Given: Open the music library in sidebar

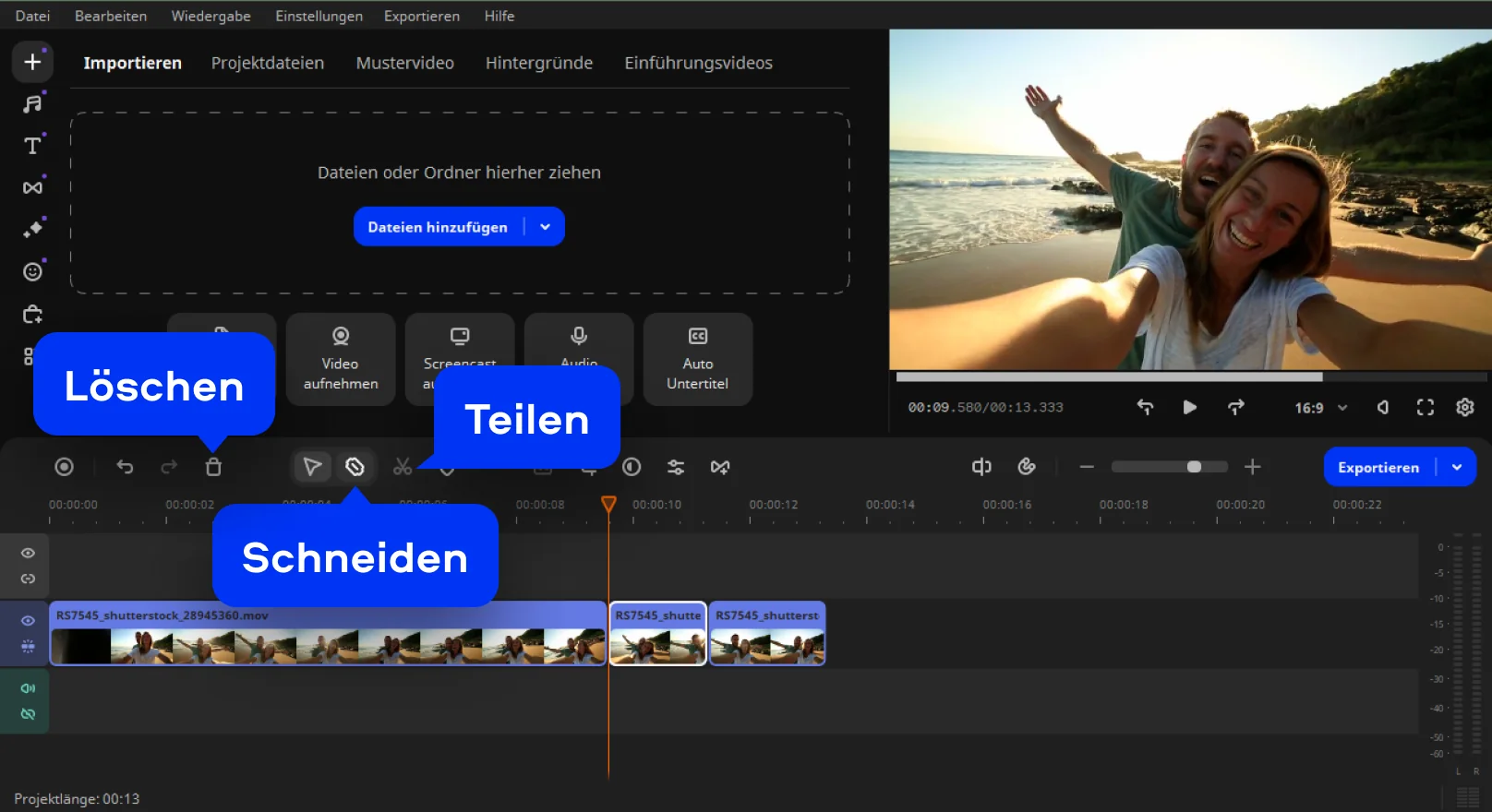Looking at the screenshot, I should click(32, 103).
